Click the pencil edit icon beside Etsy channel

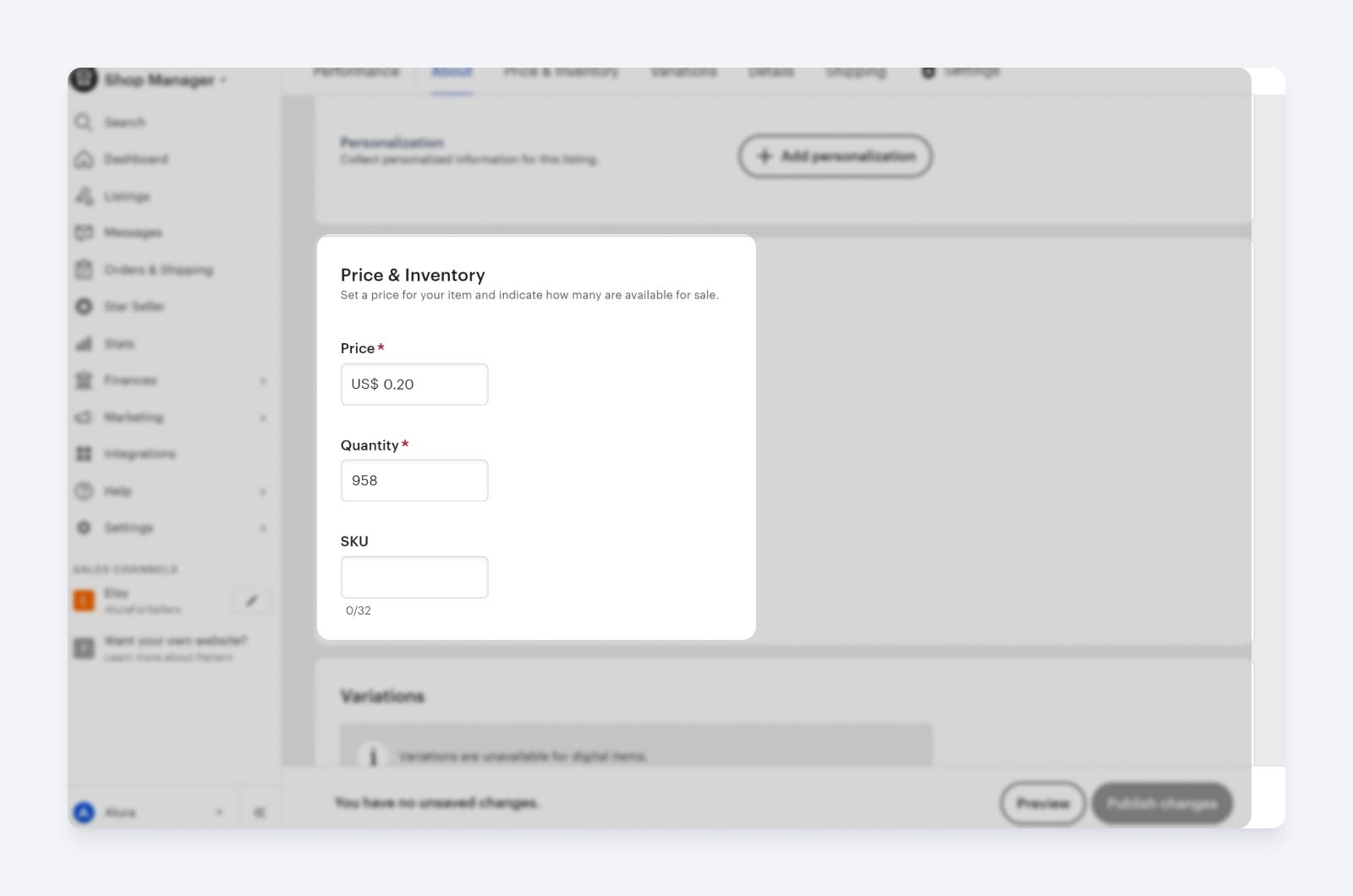click(x=251, y=601)
